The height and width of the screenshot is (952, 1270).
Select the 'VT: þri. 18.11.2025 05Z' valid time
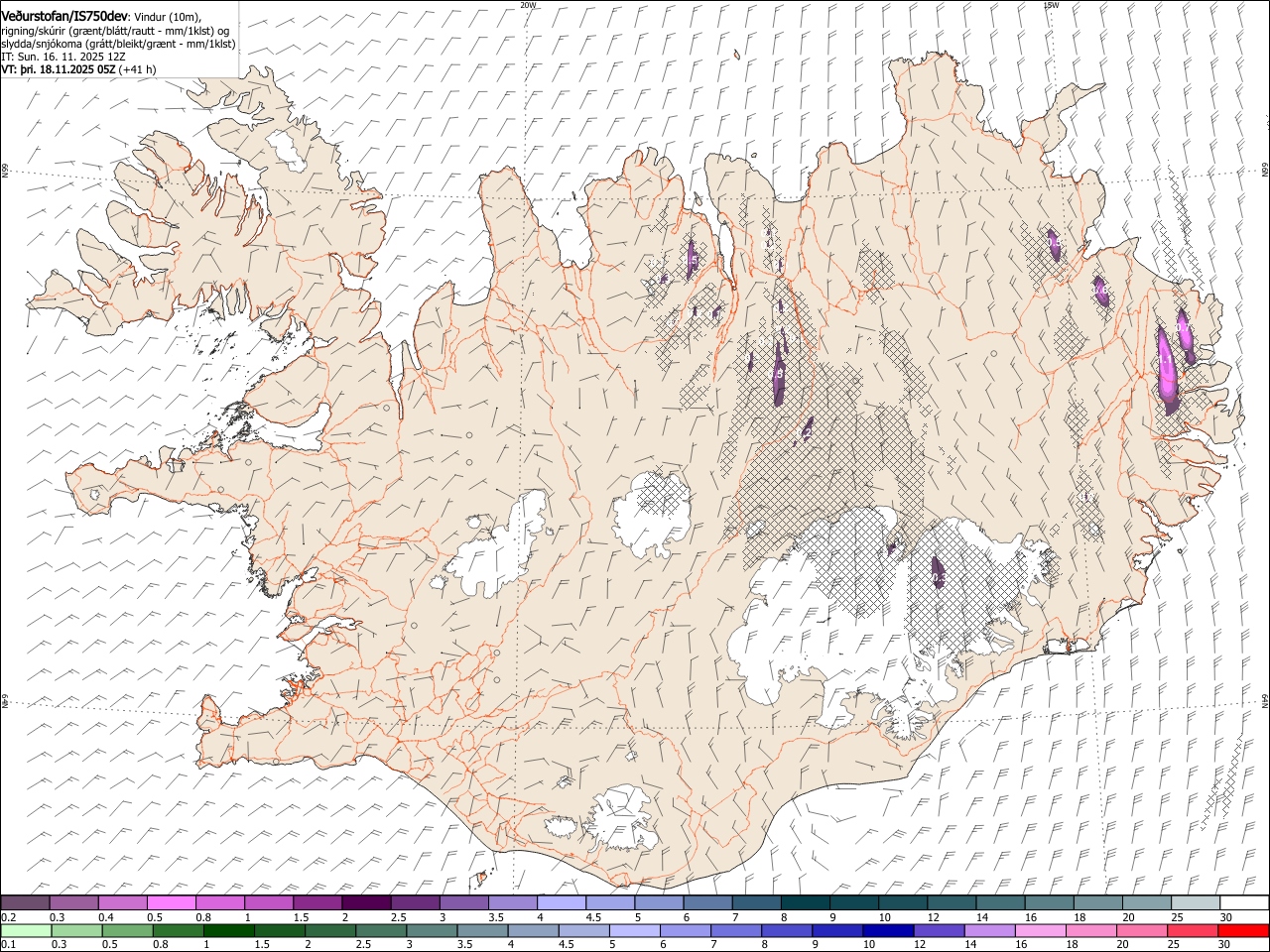coord(60,69)
